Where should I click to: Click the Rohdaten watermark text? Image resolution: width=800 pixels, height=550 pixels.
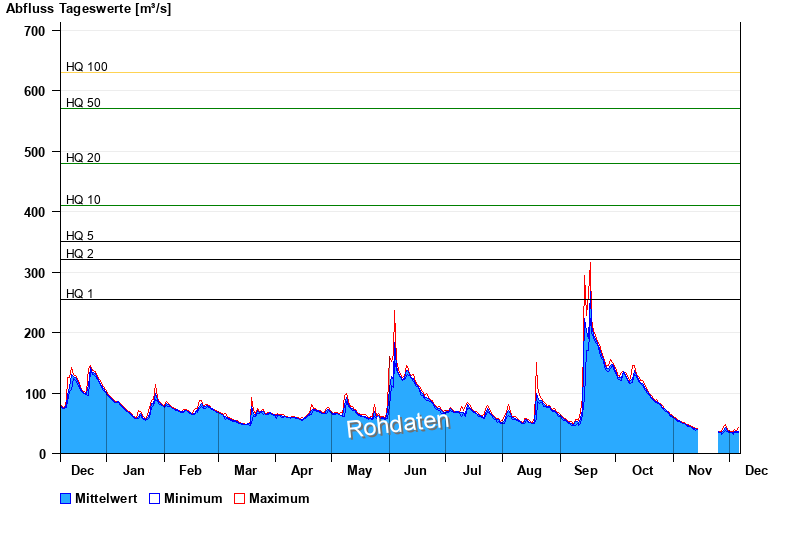point(398,424)
